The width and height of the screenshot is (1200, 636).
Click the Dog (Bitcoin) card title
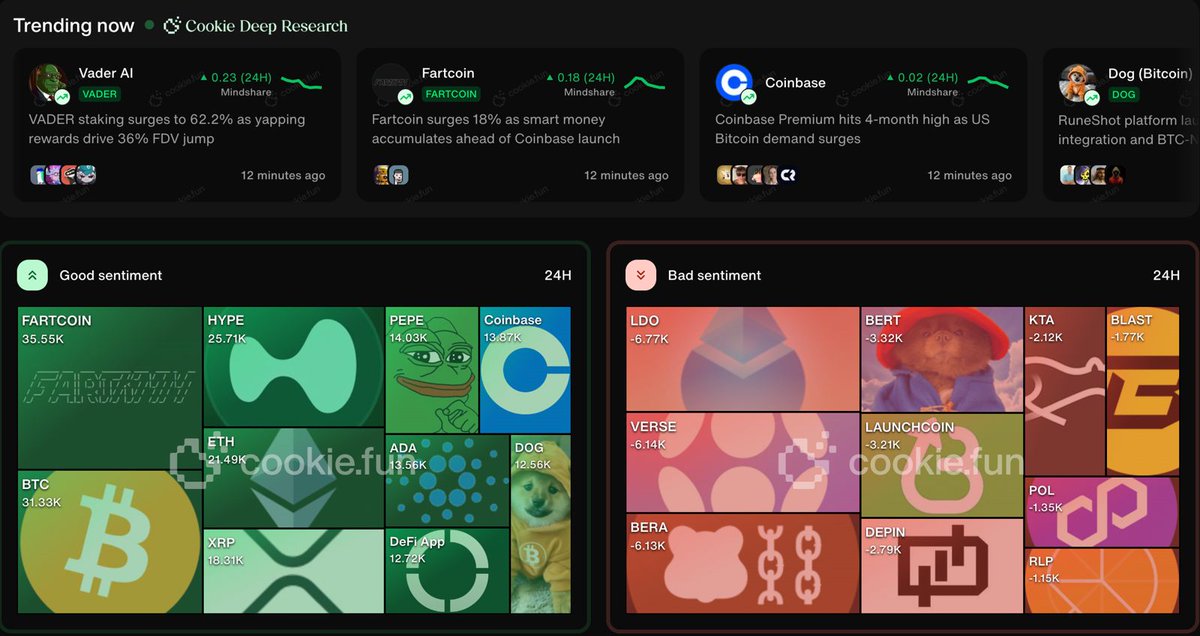point(1150,73)
